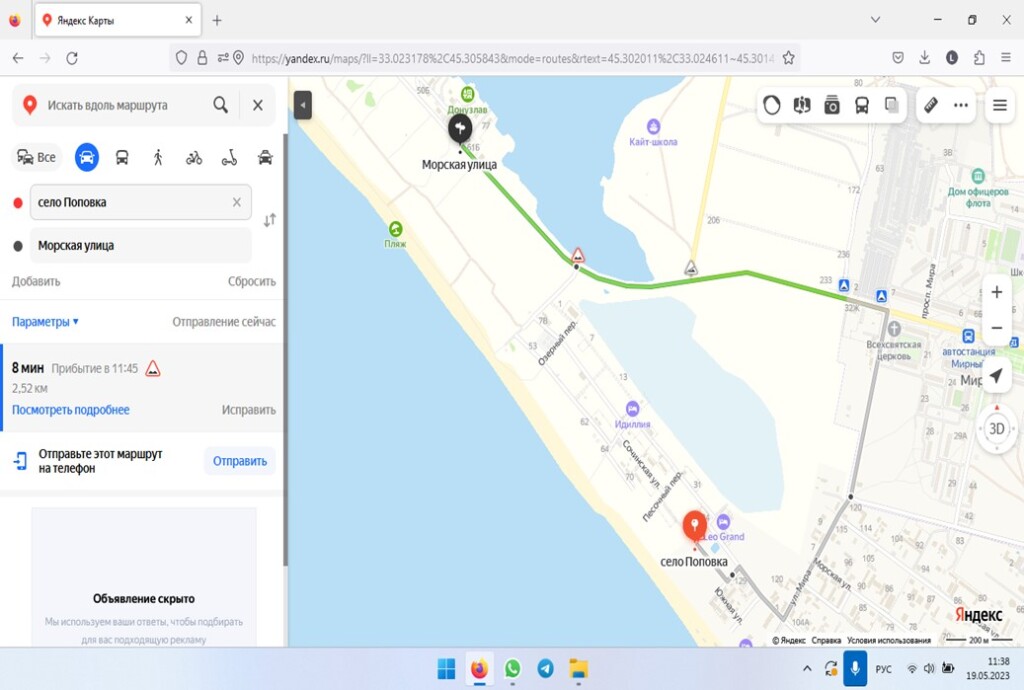Screen dimensions: 1024x690
Task: Show all route types with Все
Action: 37,157
